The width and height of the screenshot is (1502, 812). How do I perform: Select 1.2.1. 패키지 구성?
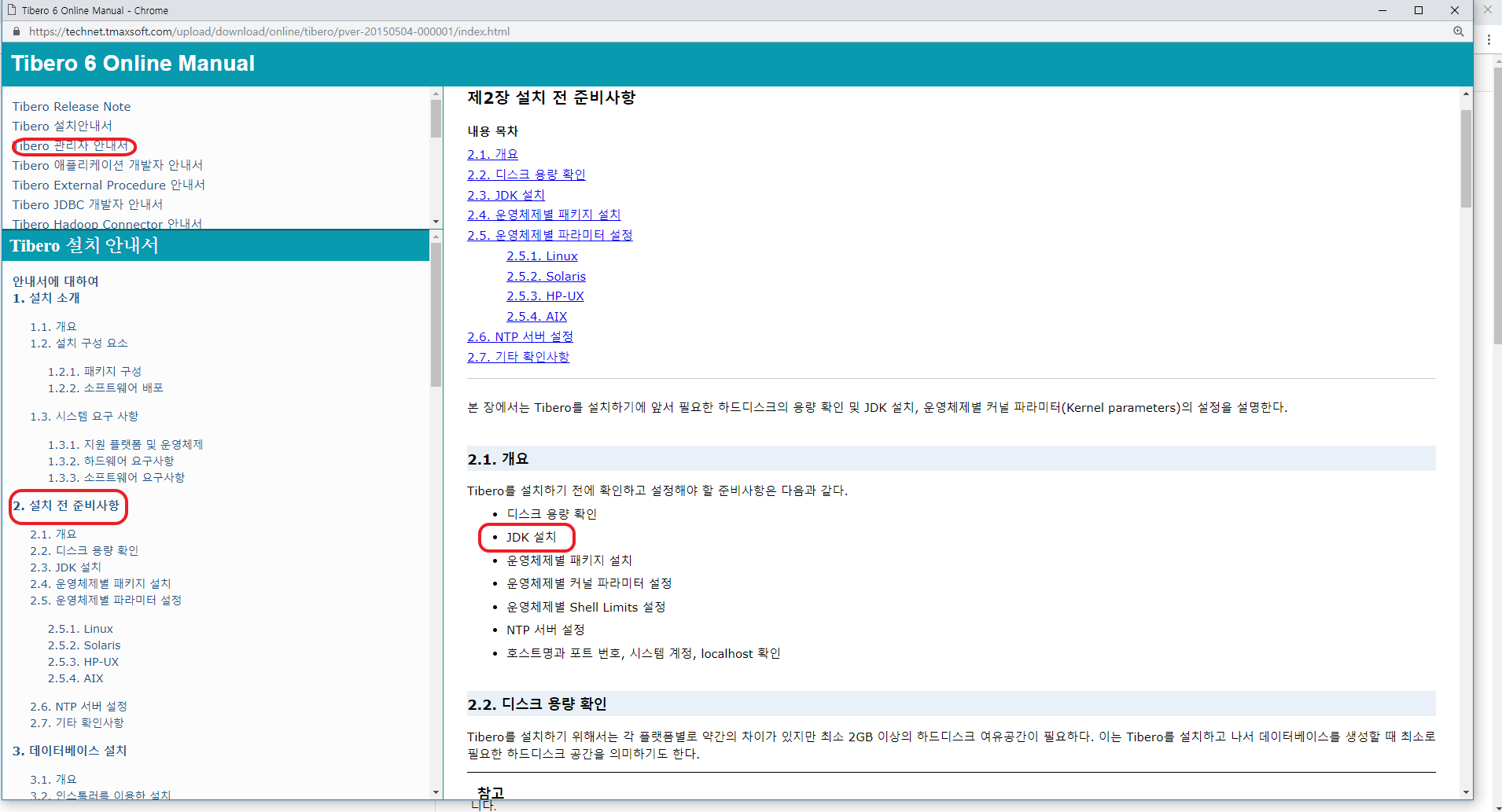click(94, 371)
